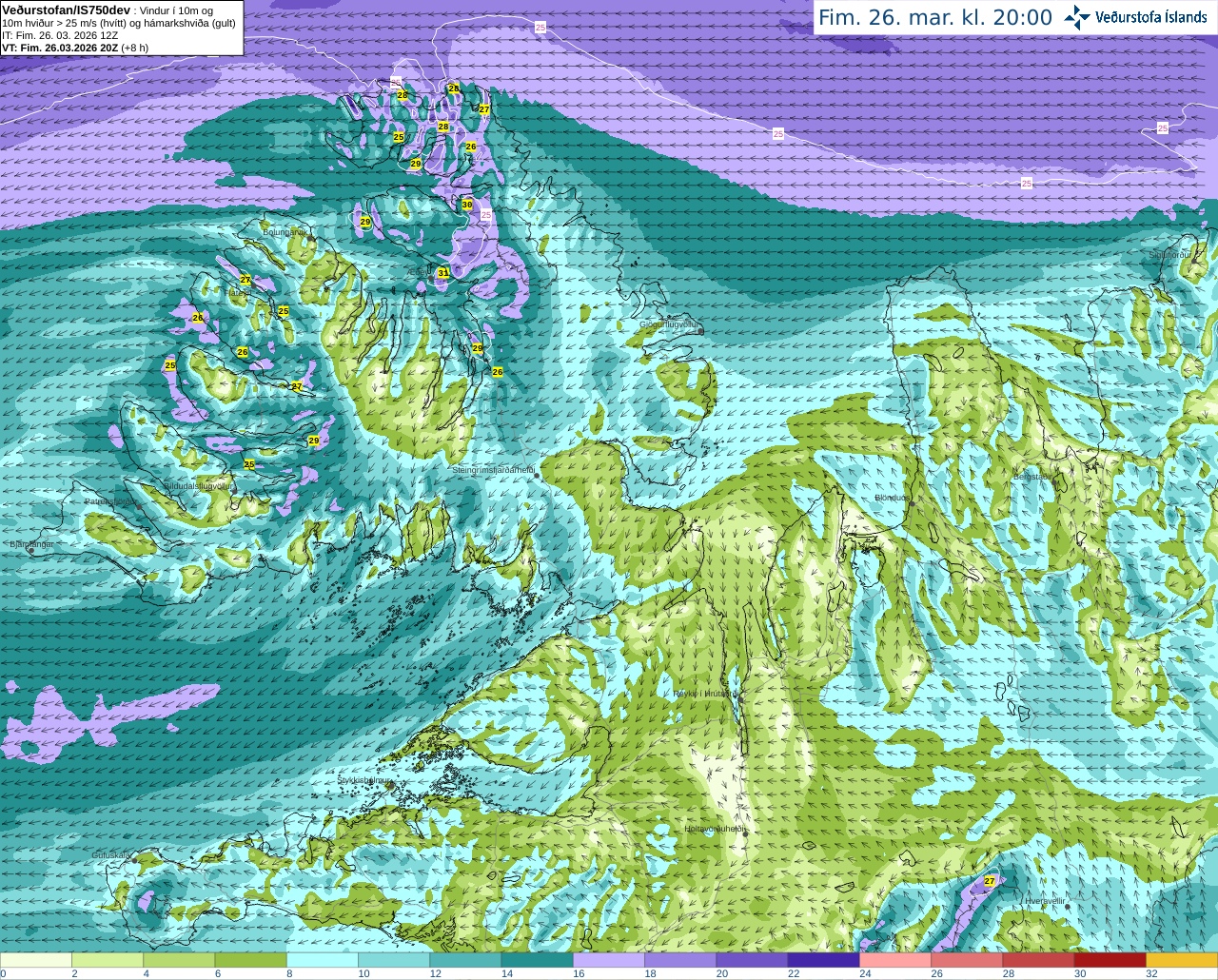Image resolution: width=1218 pixels, height=980 pixels.
Task: Click the Blönduós station marker
Action: coord(912,504)
